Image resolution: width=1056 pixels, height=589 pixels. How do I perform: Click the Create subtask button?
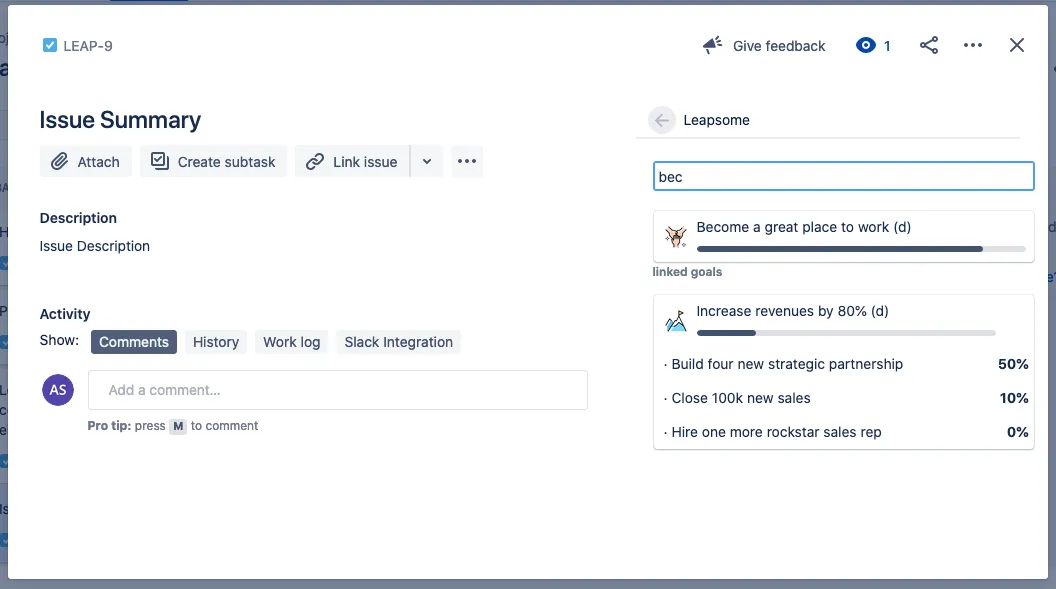[x=213, y=162]
